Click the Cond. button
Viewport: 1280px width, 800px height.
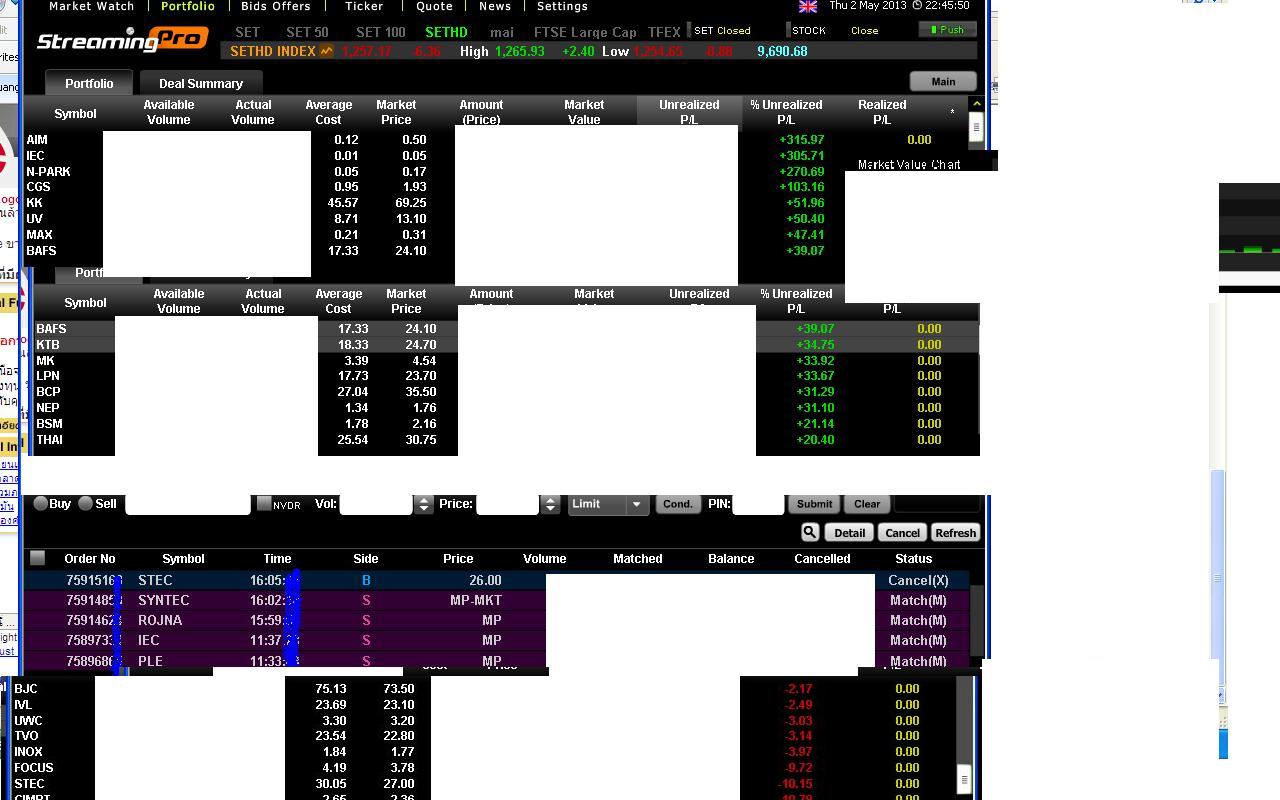coord(677,504)
